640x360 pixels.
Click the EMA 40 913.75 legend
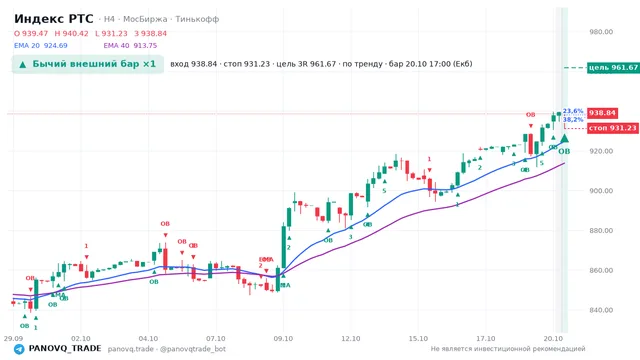point(130,46)
